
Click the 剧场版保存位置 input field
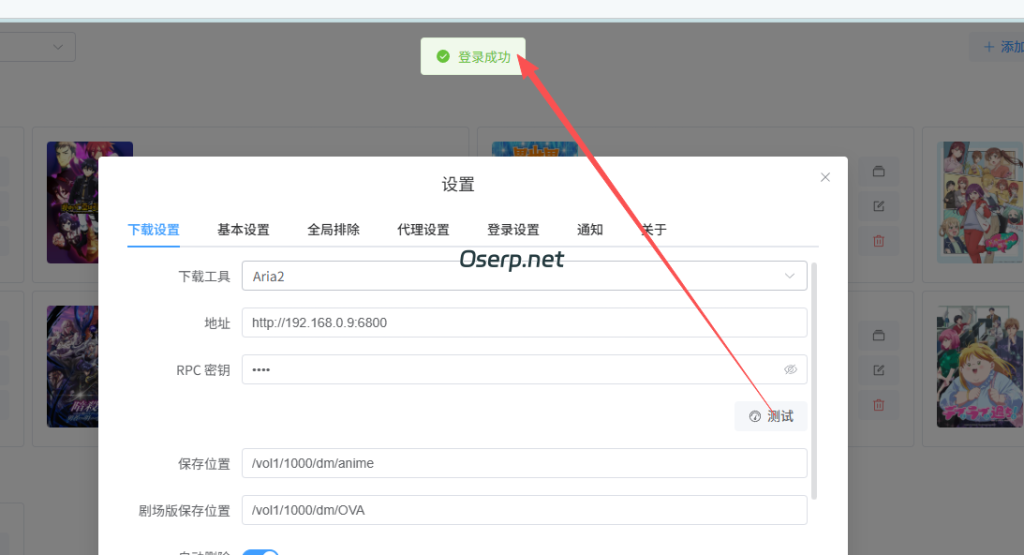(524, 510)
